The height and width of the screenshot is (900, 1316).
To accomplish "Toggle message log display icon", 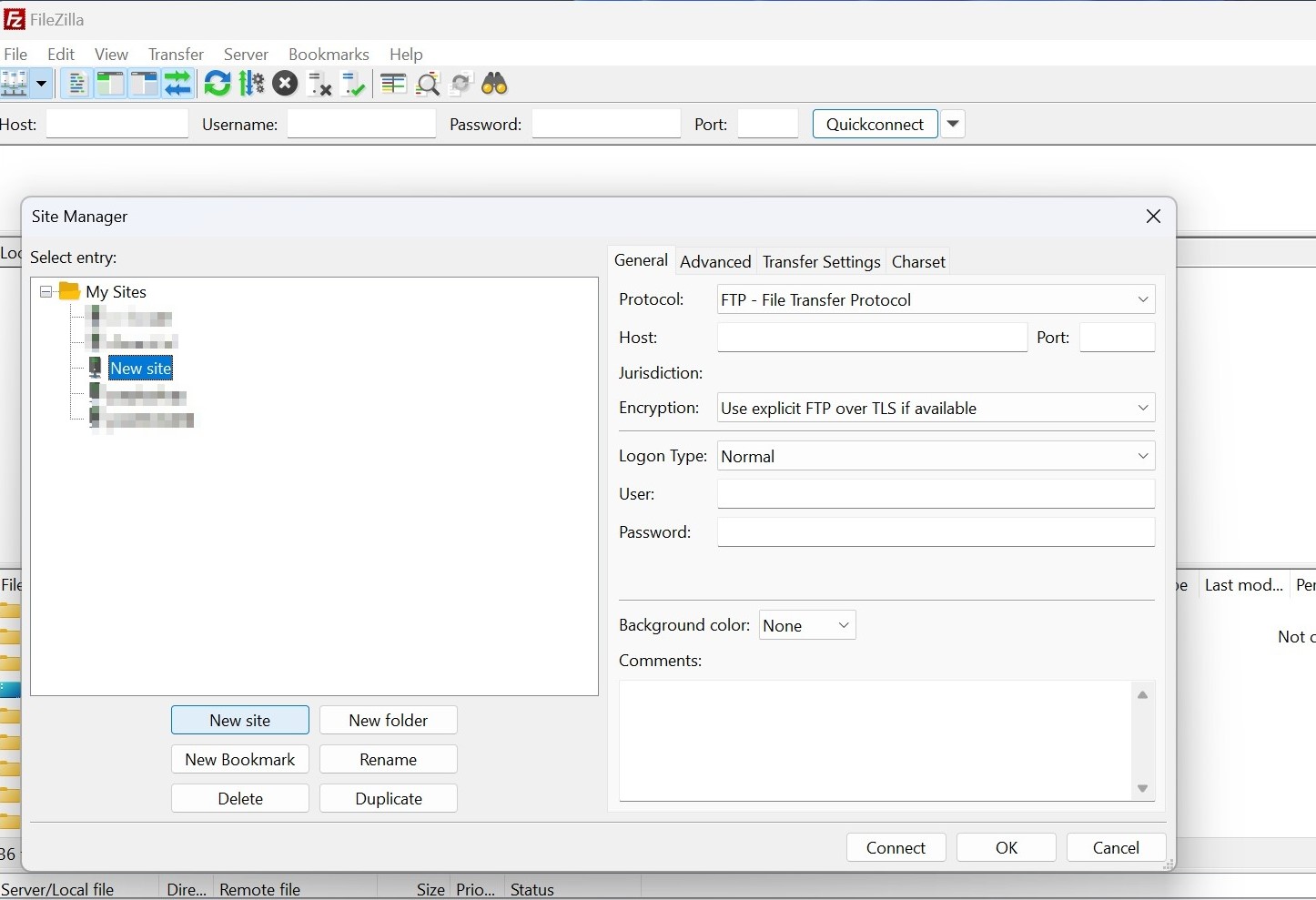I will coord(76,85).
